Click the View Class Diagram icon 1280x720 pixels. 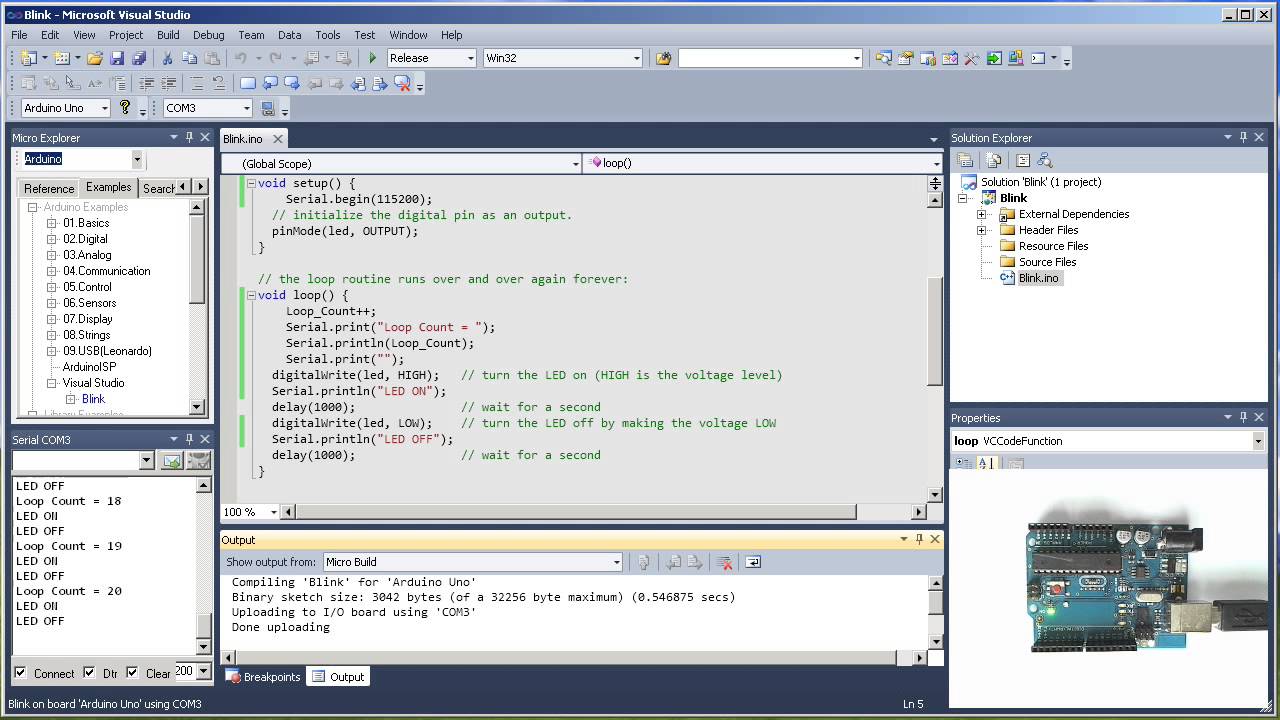pyautogui.click(x=1045, y=160)
